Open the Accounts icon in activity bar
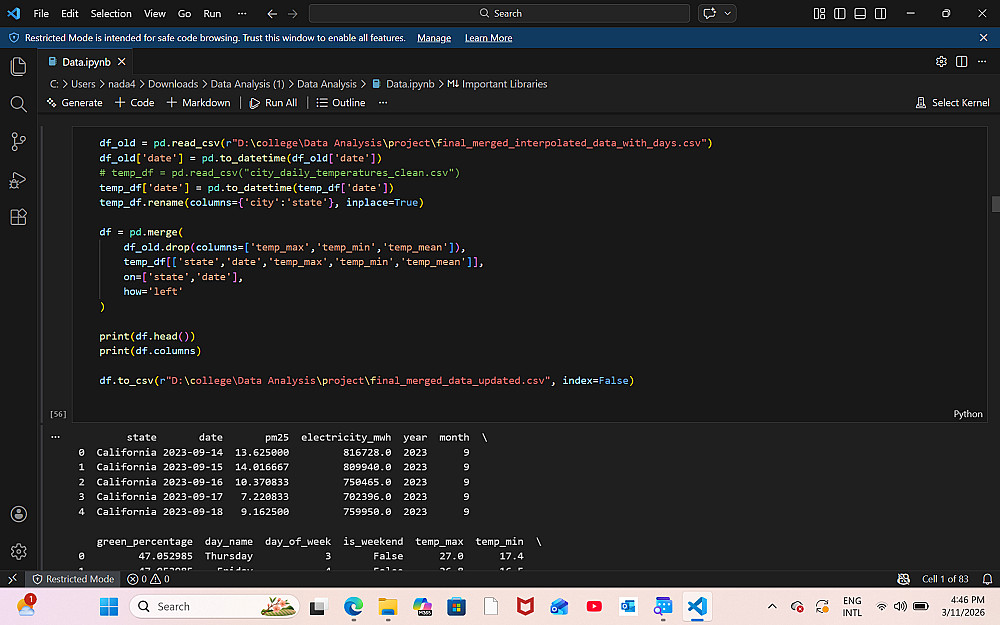This screenshot has height=625, width=1000. point(18,514)
